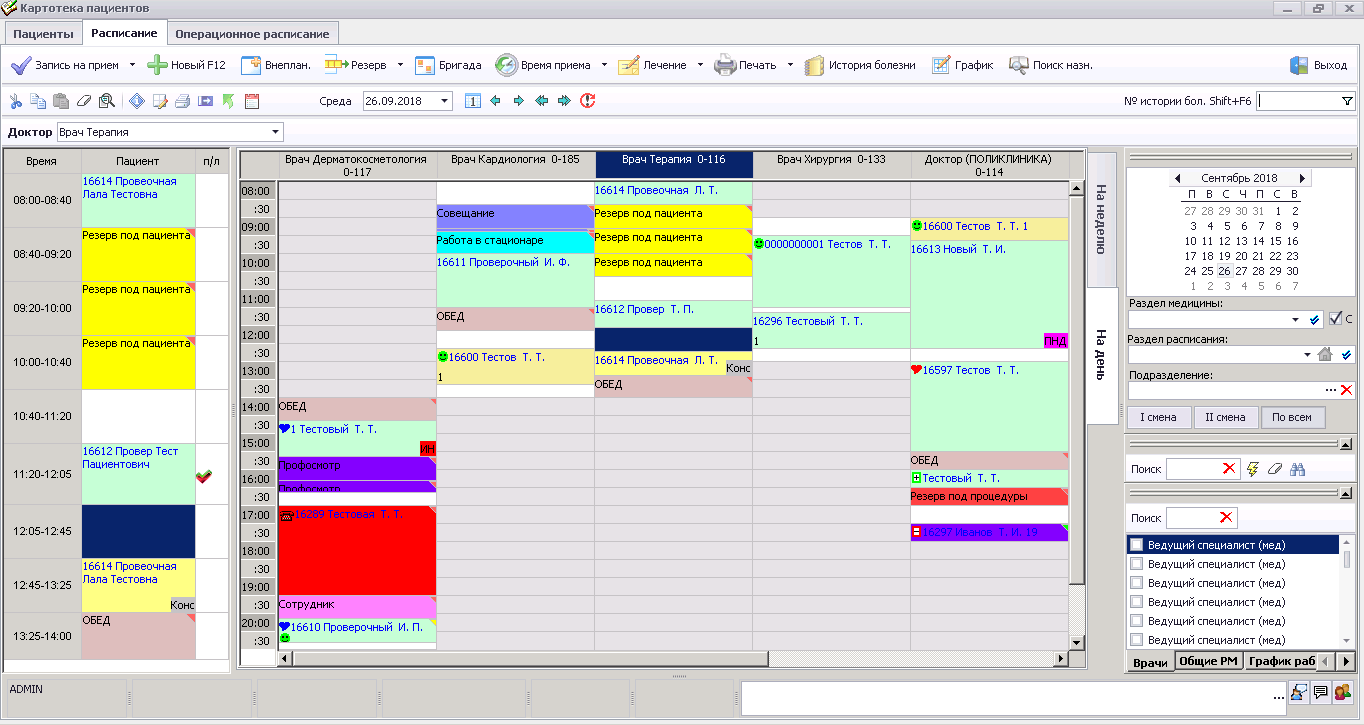Collapse the search panel with its arrow button
Viewport: 1364px width, 725px height.
1346,444
